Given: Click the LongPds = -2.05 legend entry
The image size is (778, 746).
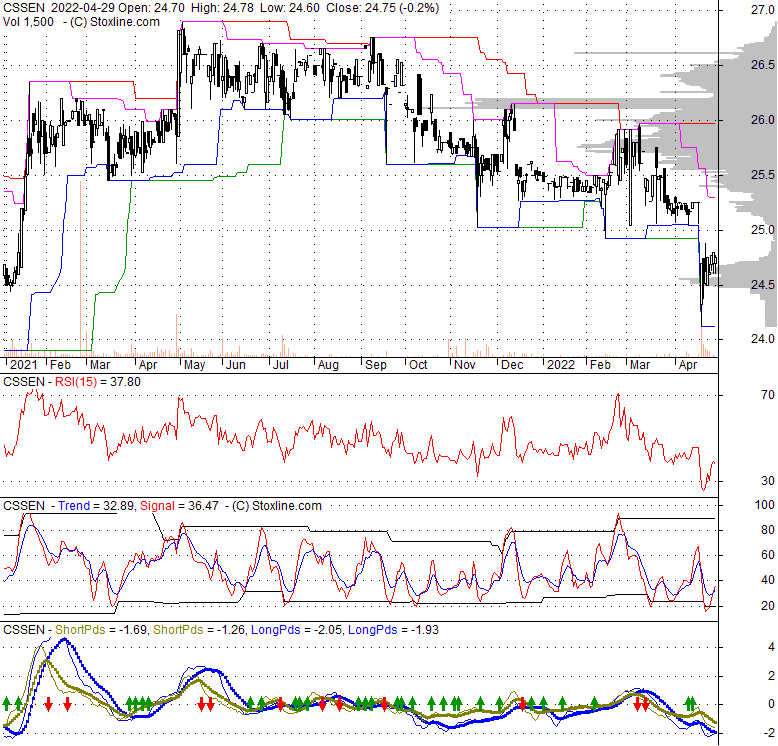Looking at the screenshot, I should (296, 630).
